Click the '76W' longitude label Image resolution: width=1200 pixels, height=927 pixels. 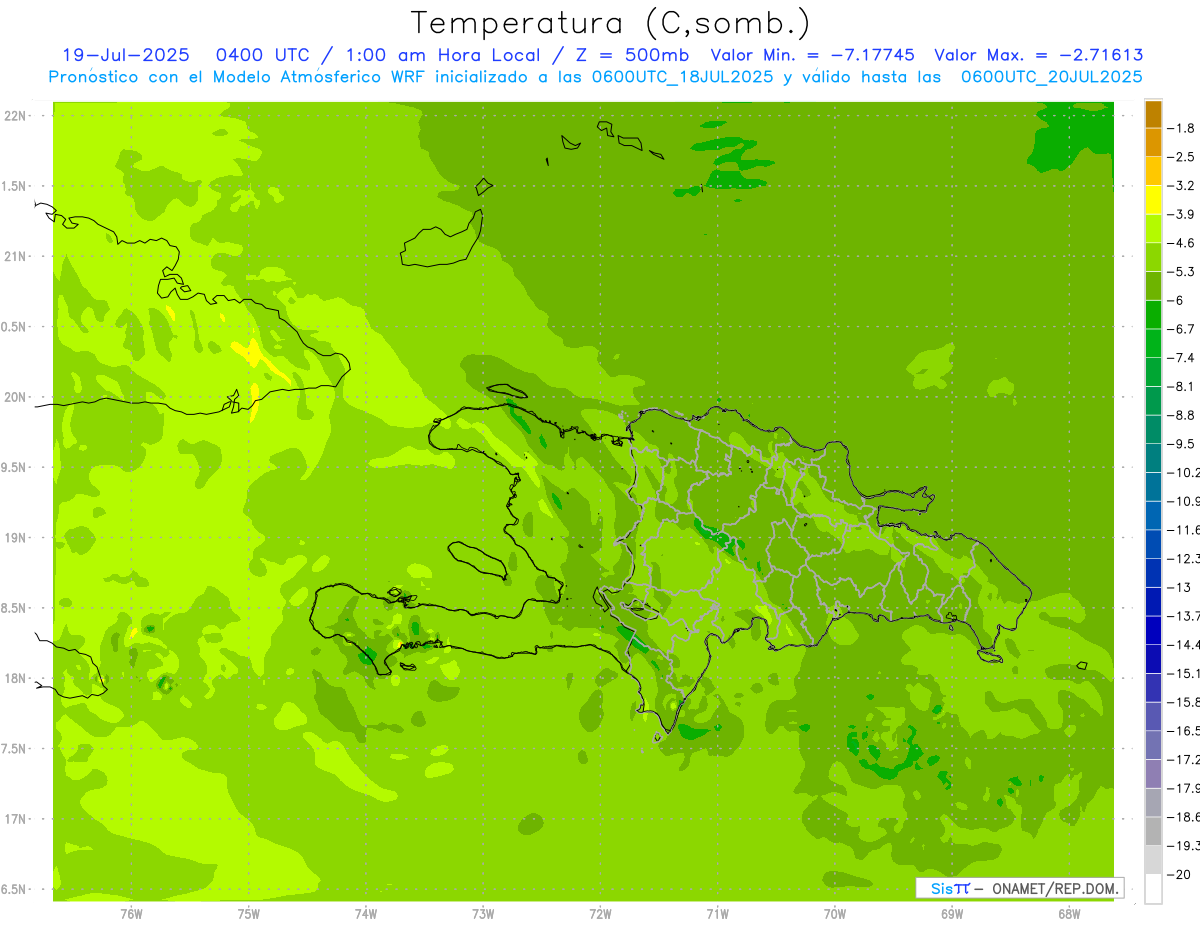click(x=132, y=913)
